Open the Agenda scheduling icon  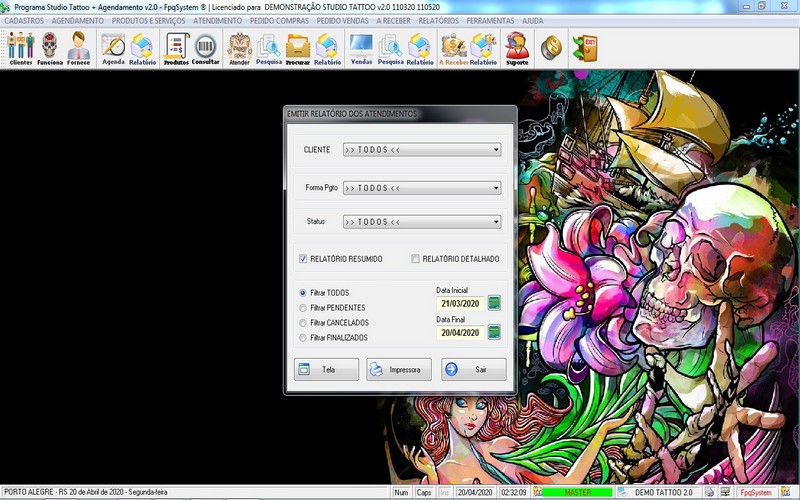pos(113,48)
